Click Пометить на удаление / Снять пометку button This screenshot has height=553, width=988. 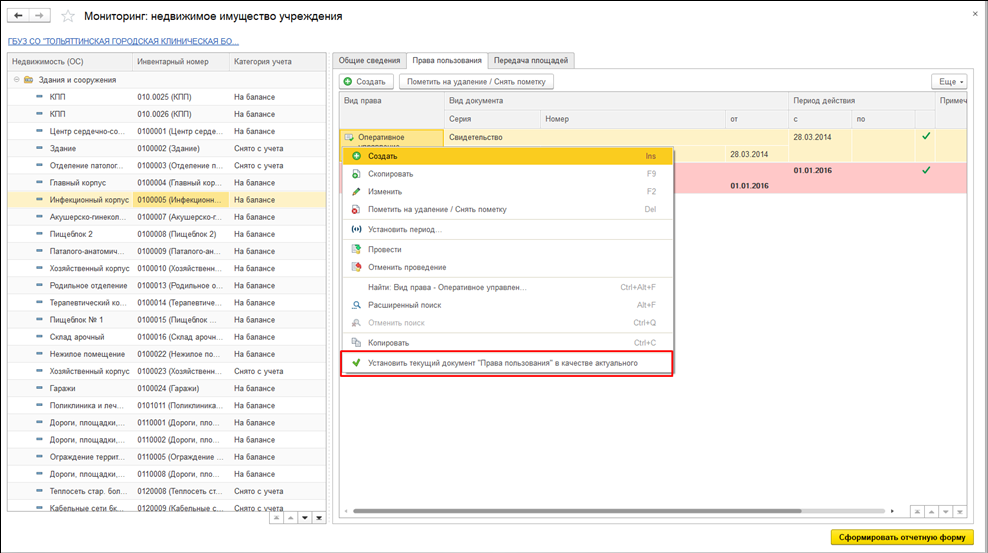pos(476,81)
